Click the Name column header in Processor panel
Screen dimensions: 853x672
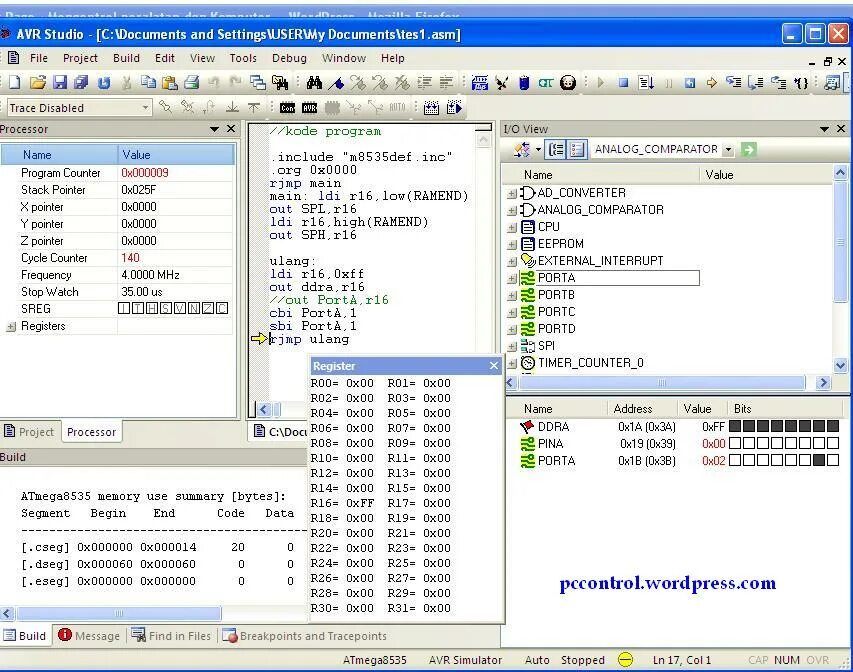point(59,155)
